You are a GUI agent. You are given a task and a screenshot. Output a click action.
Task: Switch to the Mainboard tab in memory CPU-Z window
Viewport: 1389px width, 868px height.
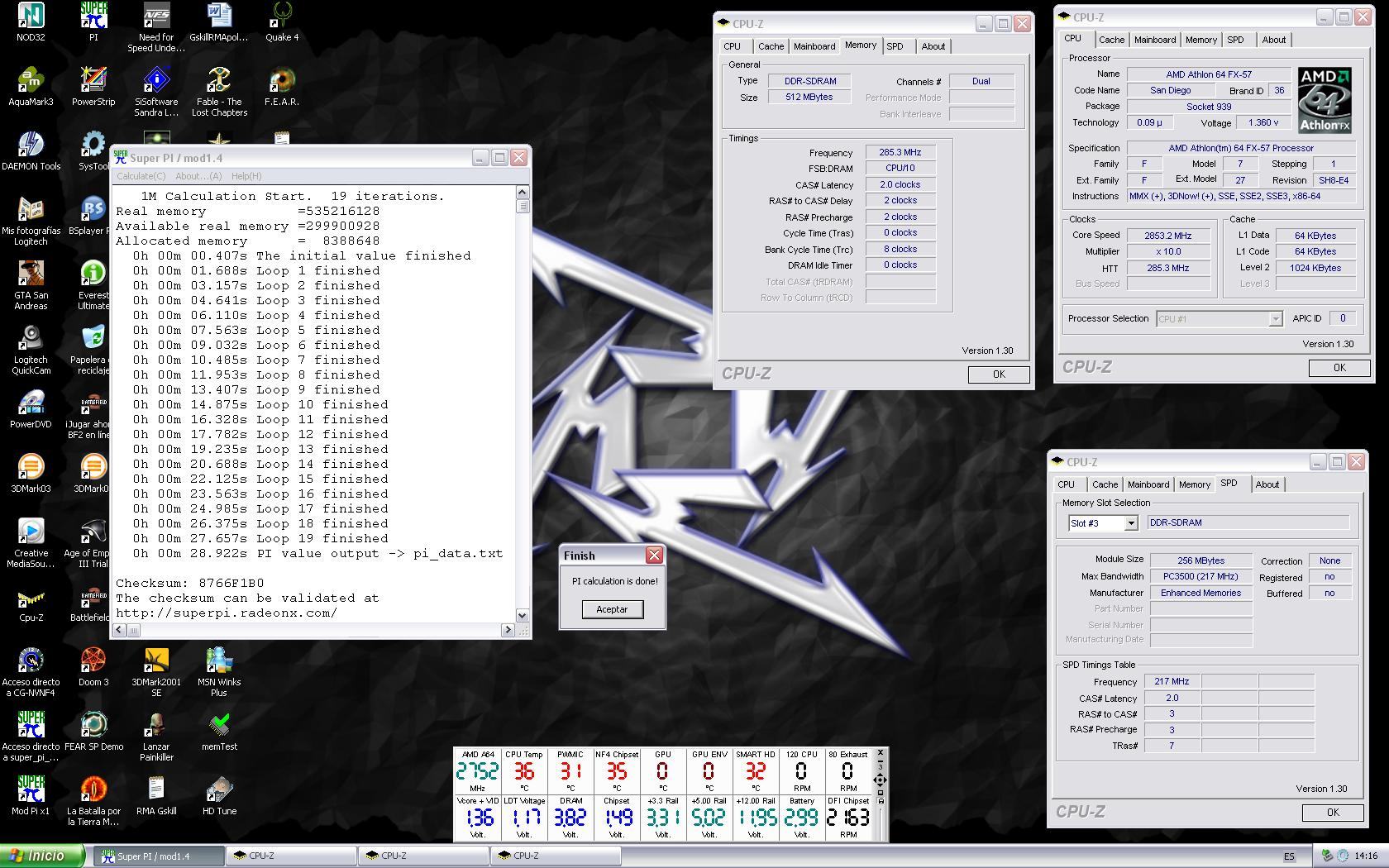[x=814, y=46]
